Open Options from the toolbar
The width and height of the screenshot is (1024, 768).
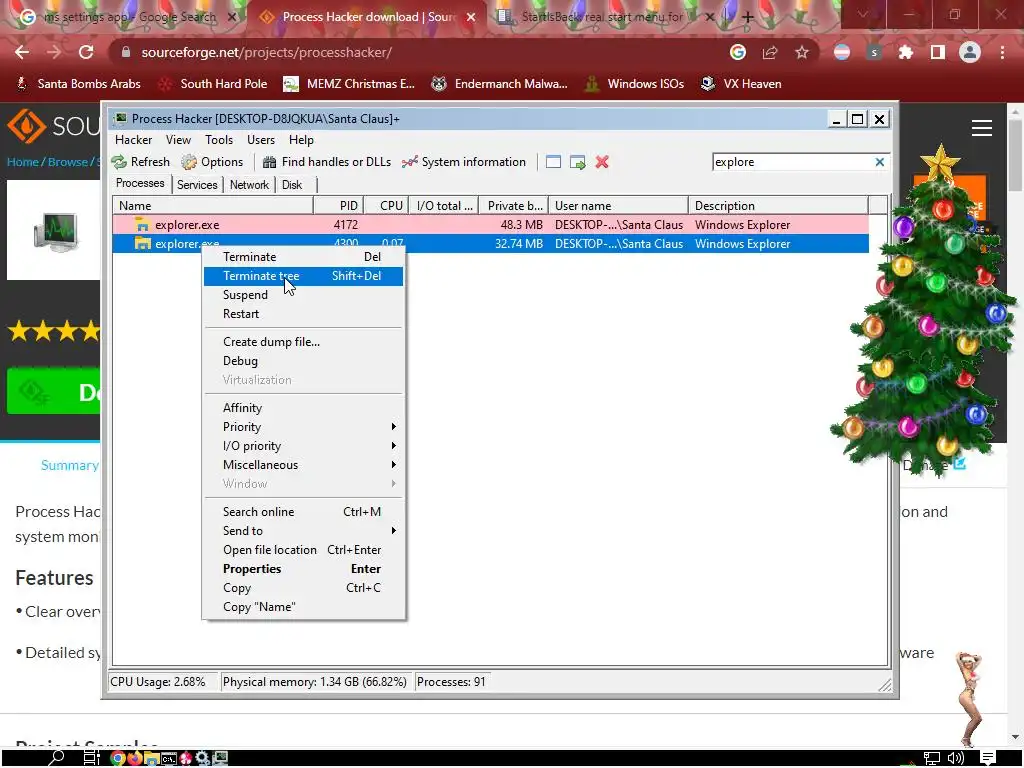(x=212, y=162)
